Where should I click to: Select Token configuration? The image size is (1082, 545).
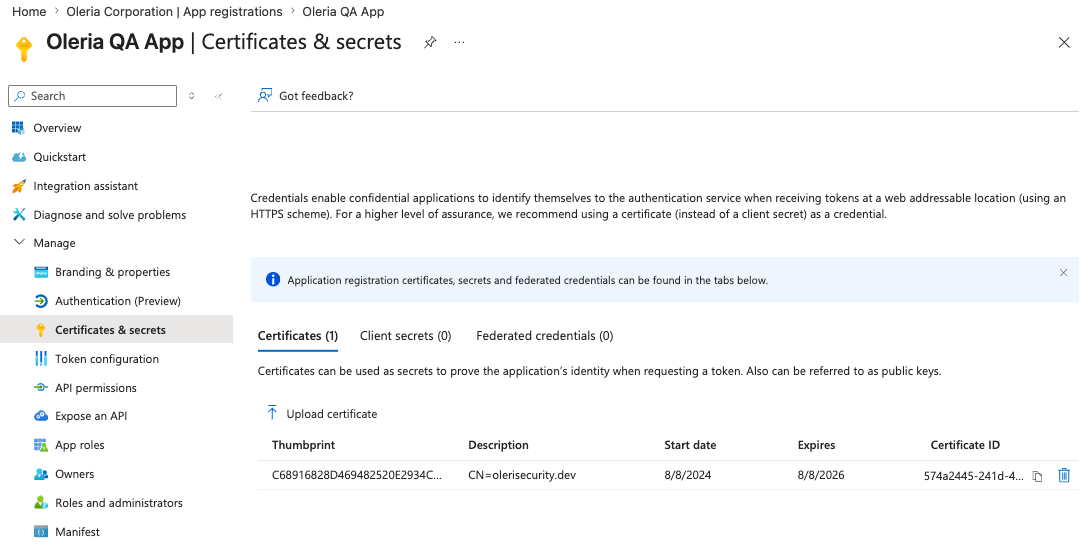[107, 359]
